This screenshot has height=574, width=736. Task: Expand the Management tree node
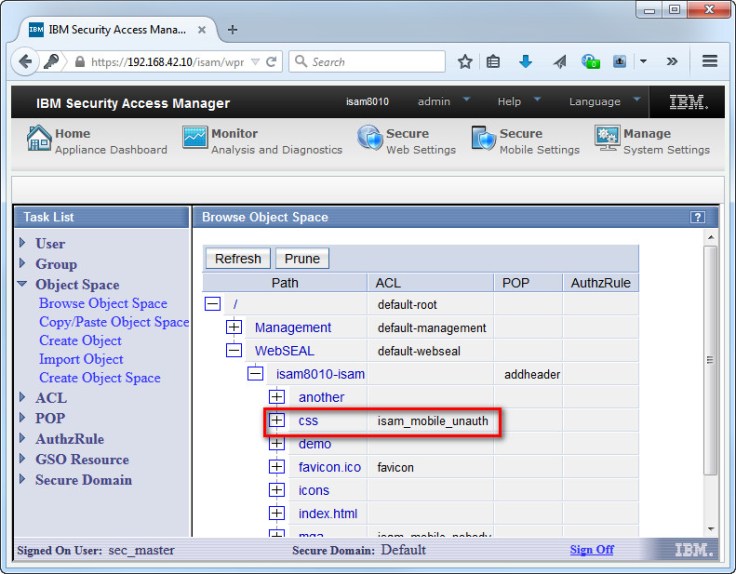click(234, 327)
